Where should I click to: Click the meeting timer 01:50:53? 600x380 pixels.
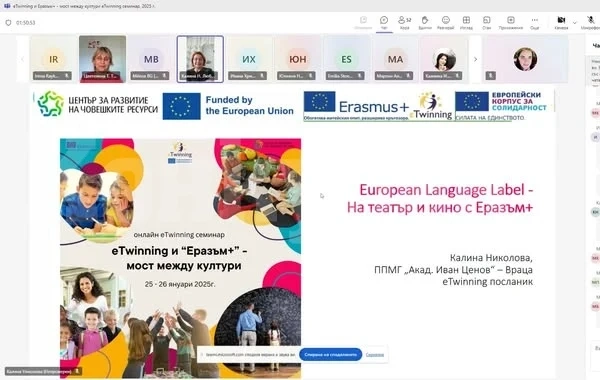click(x=26, y=23)
